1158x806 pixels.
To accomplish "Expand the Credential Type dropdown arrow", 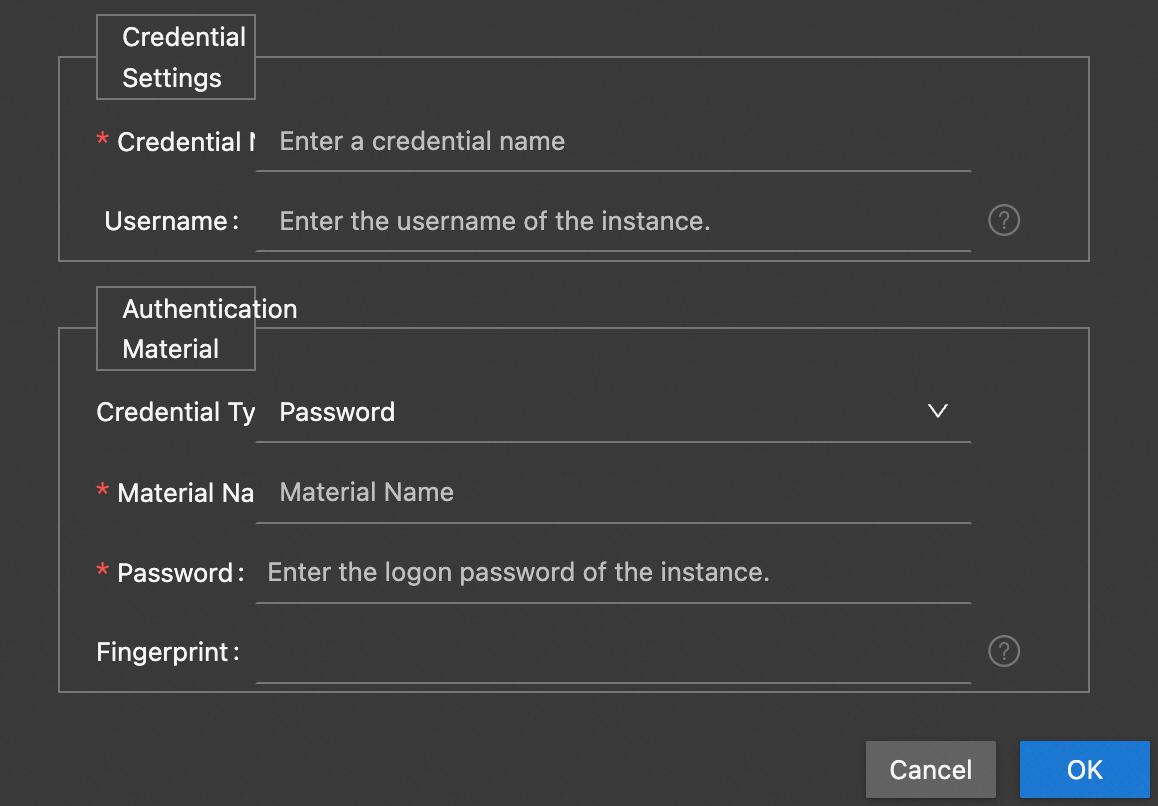I will click(x=937, y=411).
